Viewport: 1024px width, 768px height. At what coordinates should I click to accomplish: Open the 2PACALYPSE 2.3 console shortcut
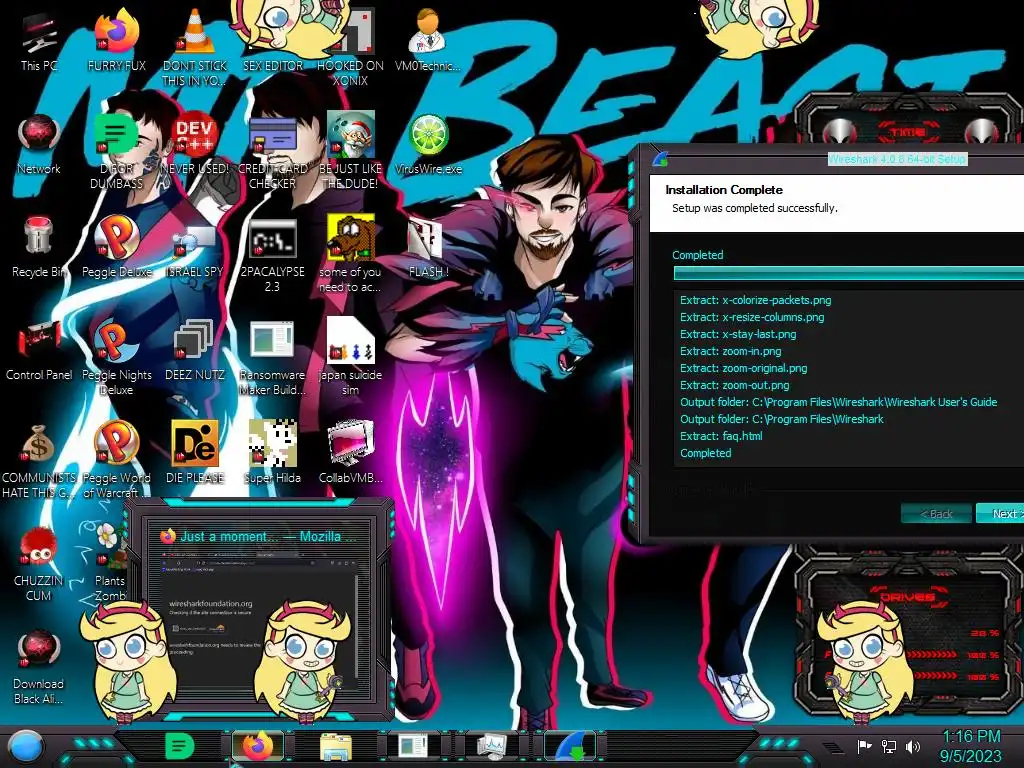coord(272,255)
